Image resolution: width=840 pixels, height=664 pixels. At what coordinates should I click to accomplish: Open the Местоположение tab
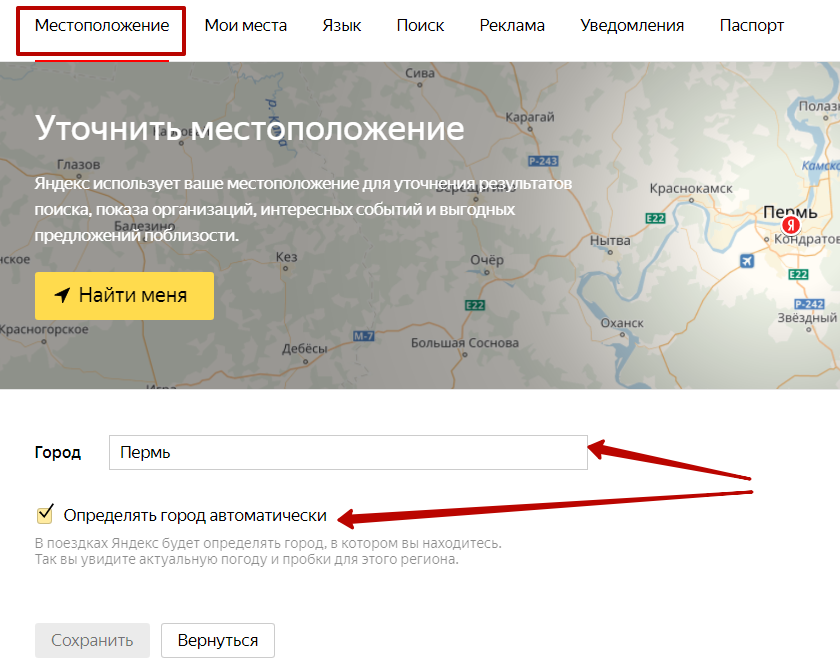[x=102, y=25]
